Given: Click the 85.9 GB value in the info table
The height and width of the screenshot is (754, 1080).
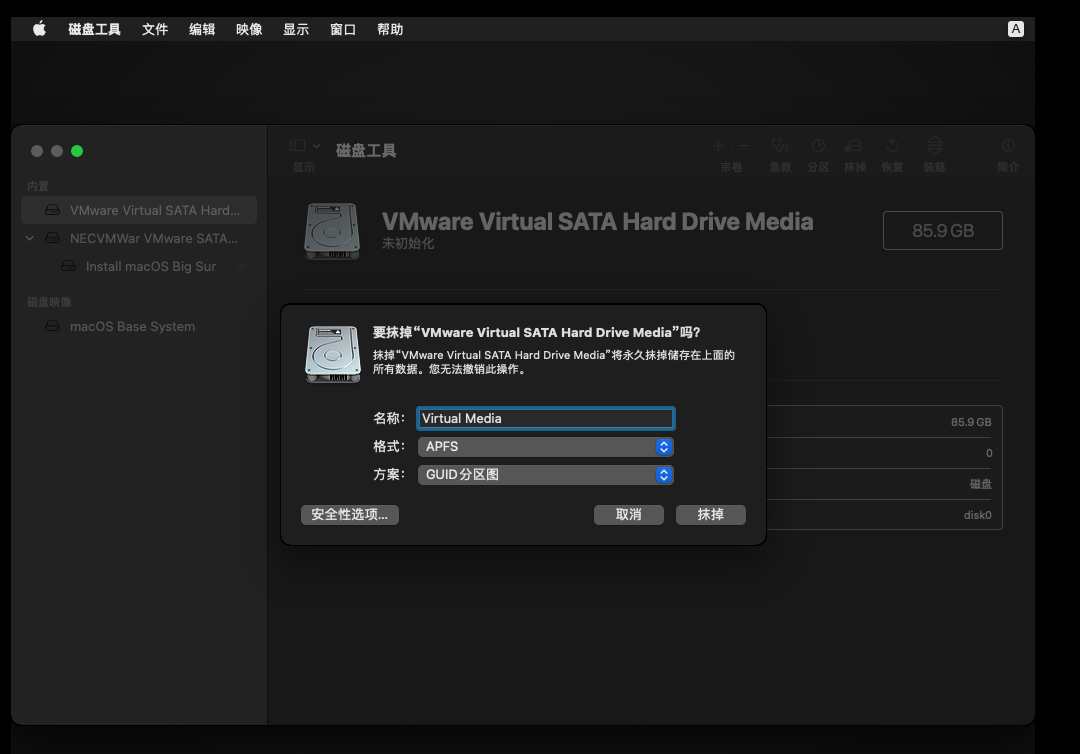Looking at the screenshot, I should coord(971,422).
